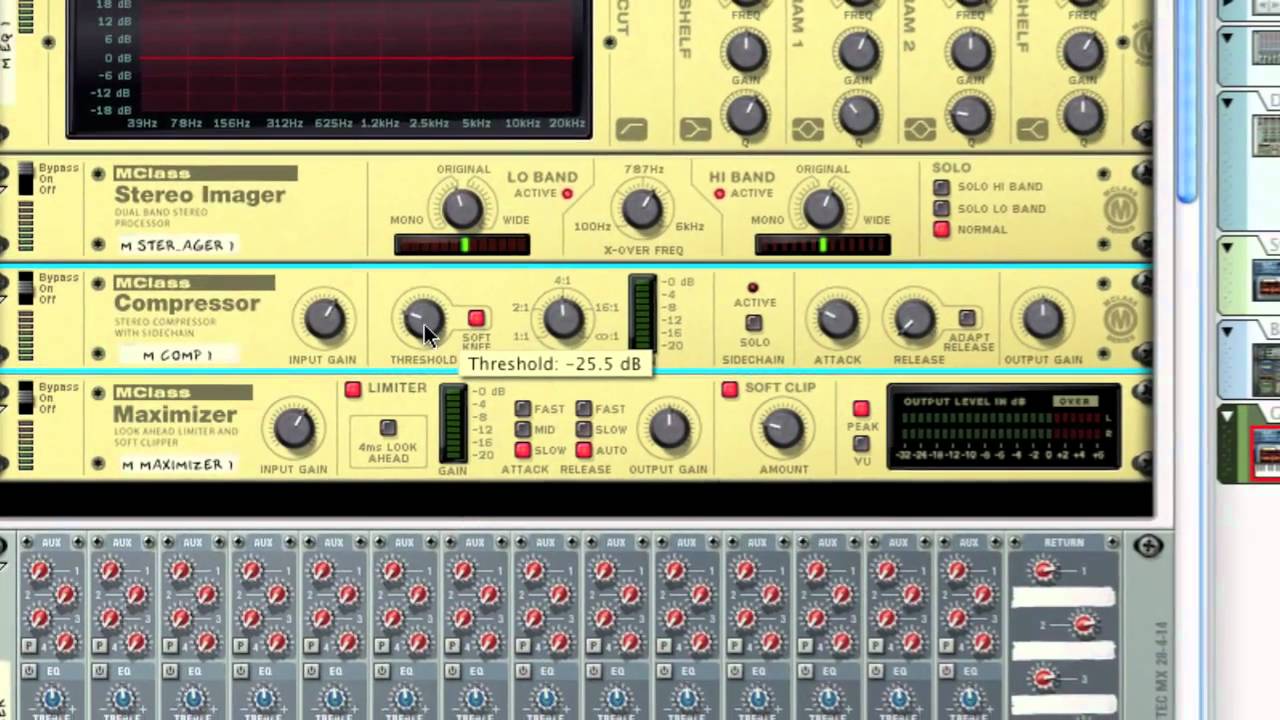Screen dimensions: 1280x720
Task: Flip the Compressor Bypass/On/Off switch
Action: [x=27, y=290]
